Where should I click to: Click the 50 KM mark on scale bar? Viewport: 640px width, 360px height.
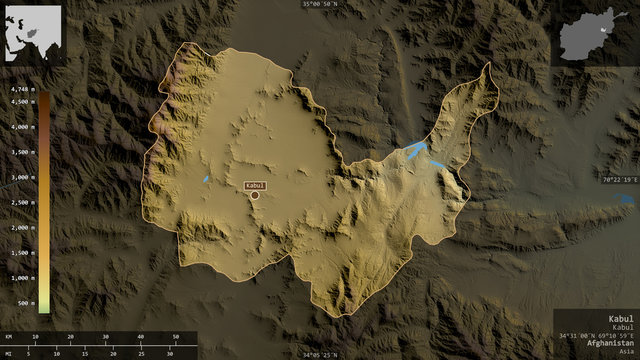[176, 337]
